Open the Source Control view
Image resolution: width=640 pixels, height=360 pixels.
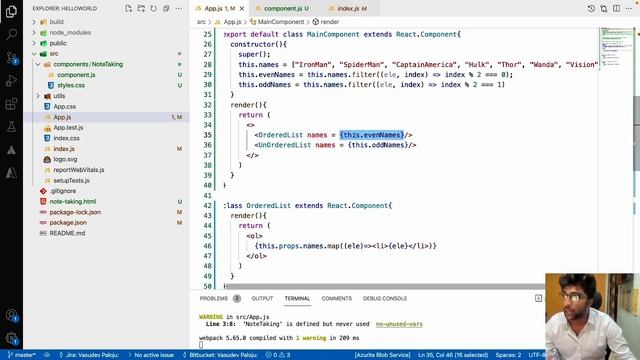(11, 58)
